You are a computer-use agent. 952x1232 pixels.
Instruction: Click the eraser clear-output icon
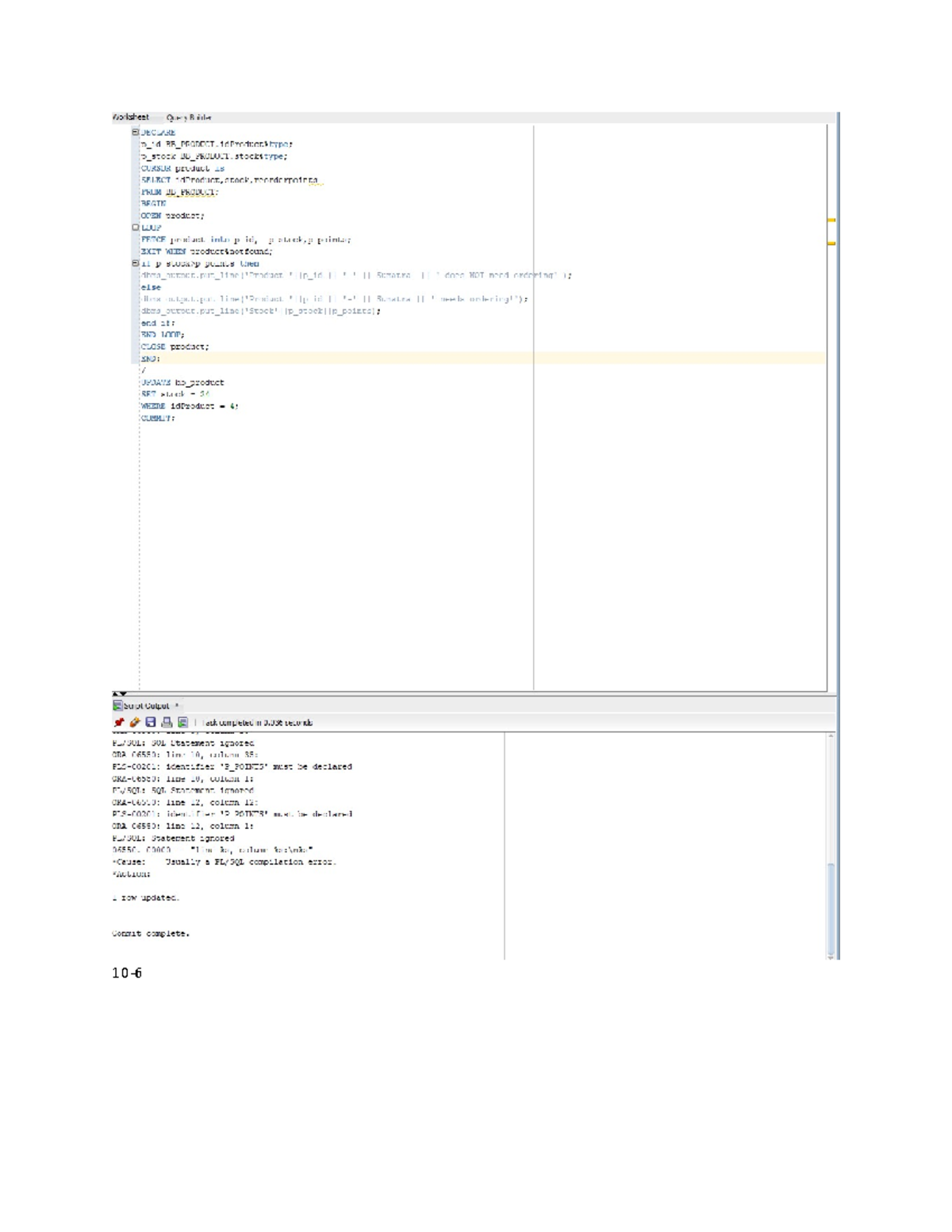(x=135, y=723)
